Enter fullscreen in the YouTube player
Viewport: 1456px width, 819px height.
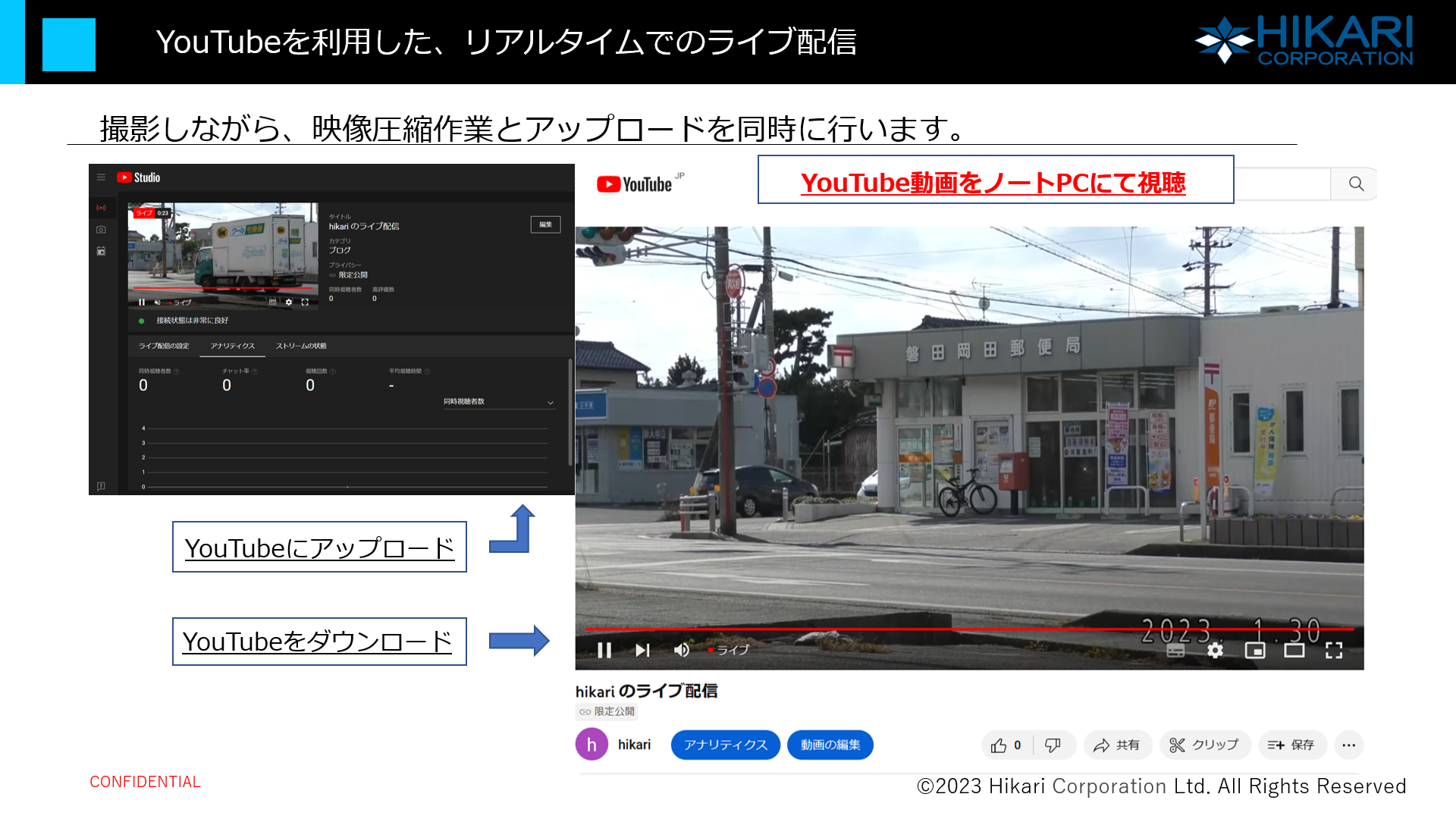1334,651
